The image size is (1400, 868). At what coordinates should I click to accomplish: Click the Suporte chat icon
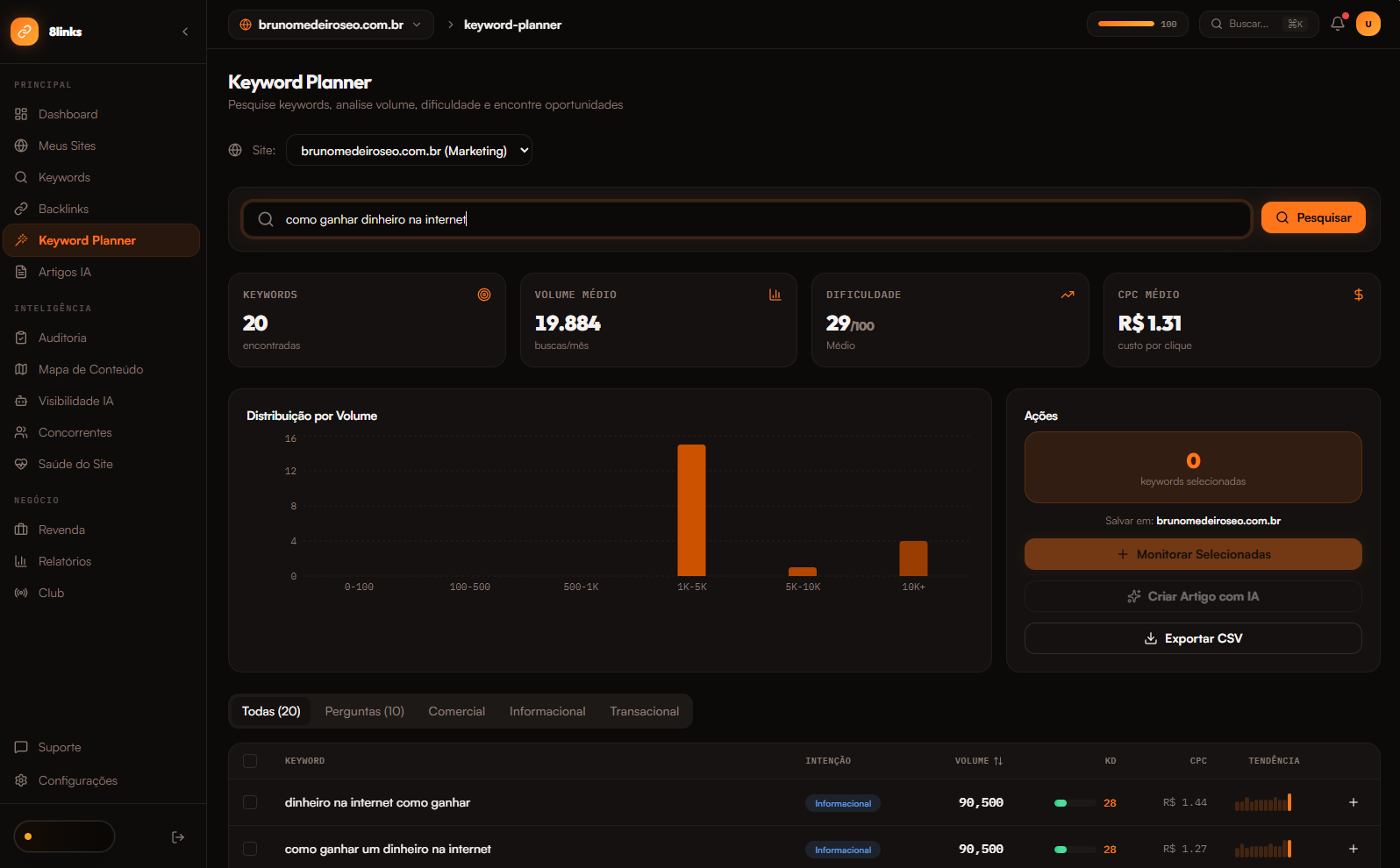pyautogui.click(x=21, y=747)
